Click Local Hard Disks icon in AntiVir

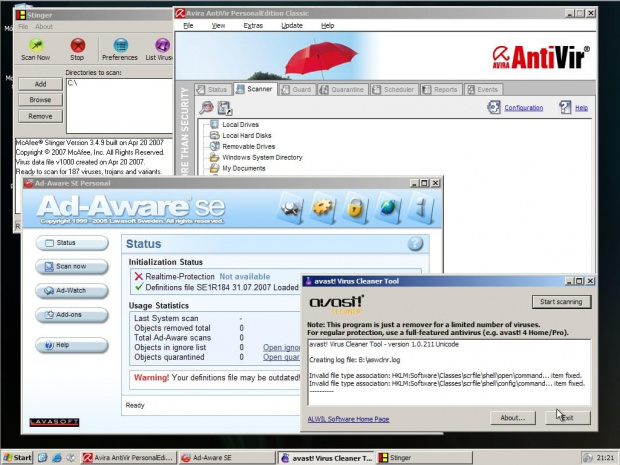tap(214, 135)
